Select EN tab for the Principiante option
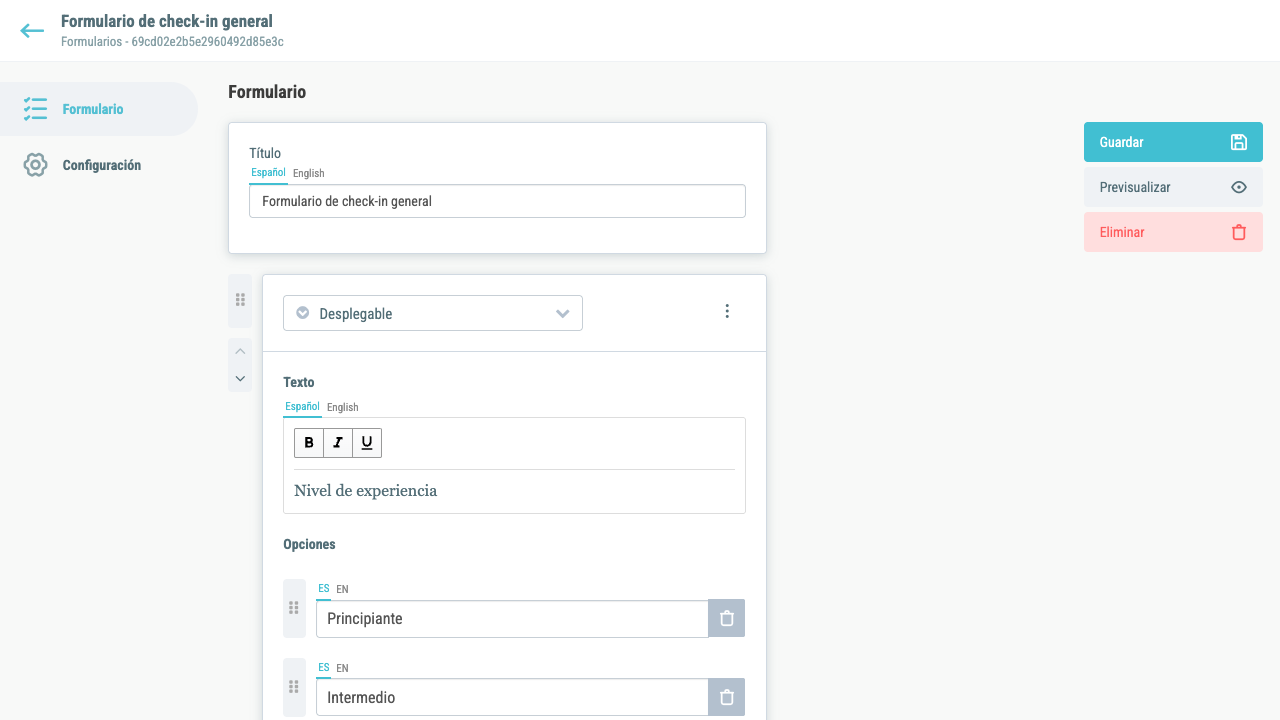 click(342, 589)
